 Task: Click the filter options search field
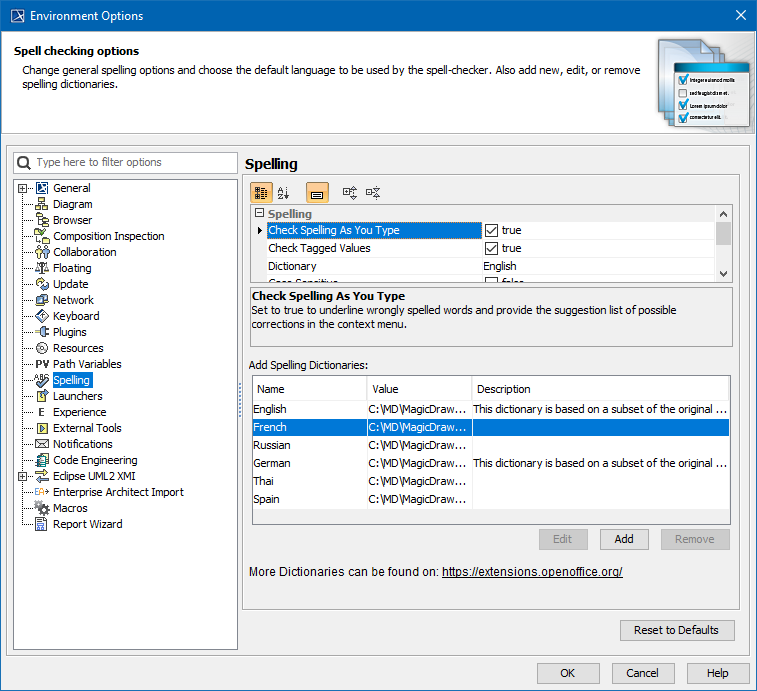134,162
